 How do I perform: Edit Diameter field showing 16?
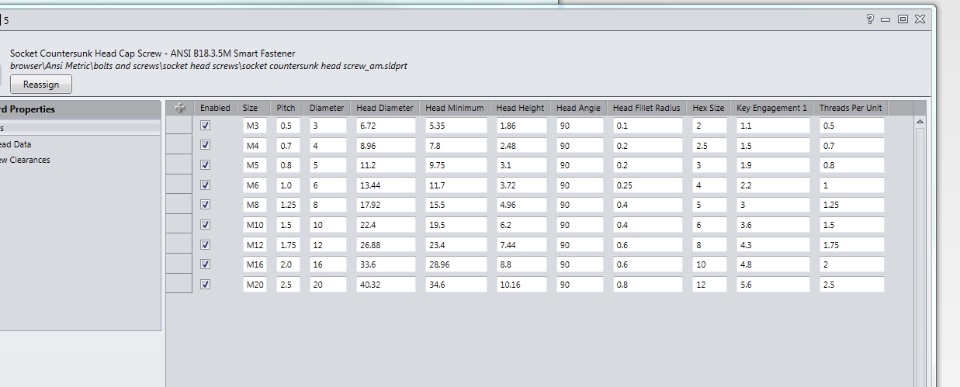point(328,265)
